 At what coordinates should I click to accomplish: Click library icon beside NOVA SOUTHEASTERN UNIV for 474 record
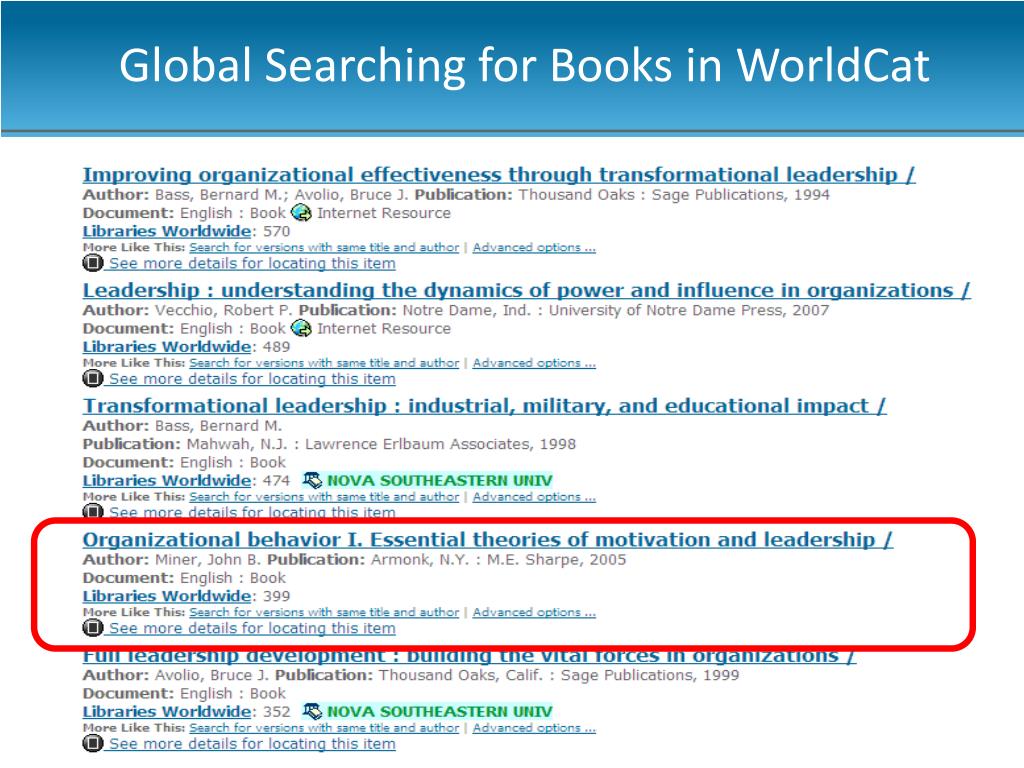tap(313, 481)
